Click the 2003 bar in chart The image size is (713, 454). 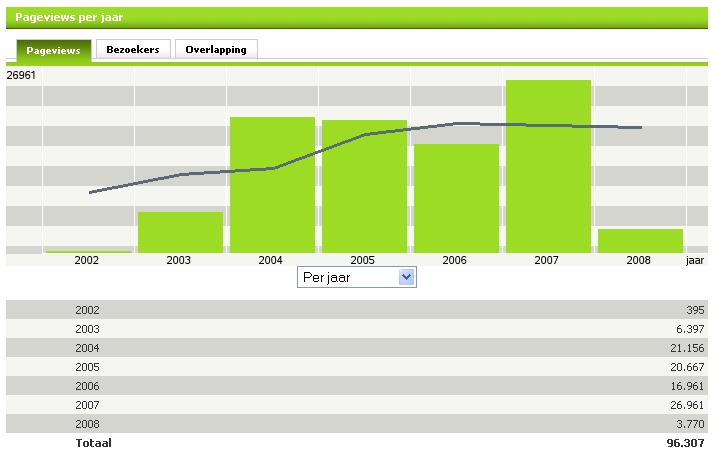tap(180, 232)
